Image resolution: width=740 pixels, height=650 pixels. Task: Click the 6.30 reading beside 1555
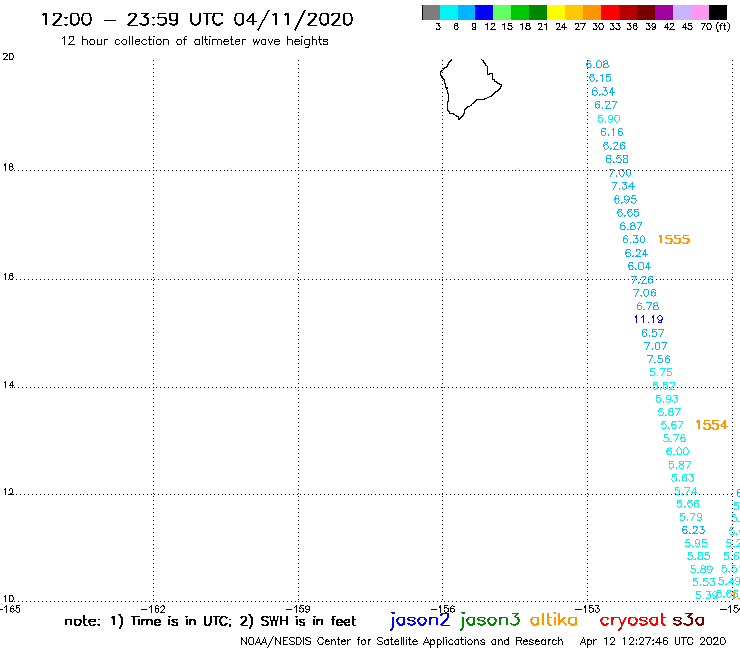click(634, 240)
